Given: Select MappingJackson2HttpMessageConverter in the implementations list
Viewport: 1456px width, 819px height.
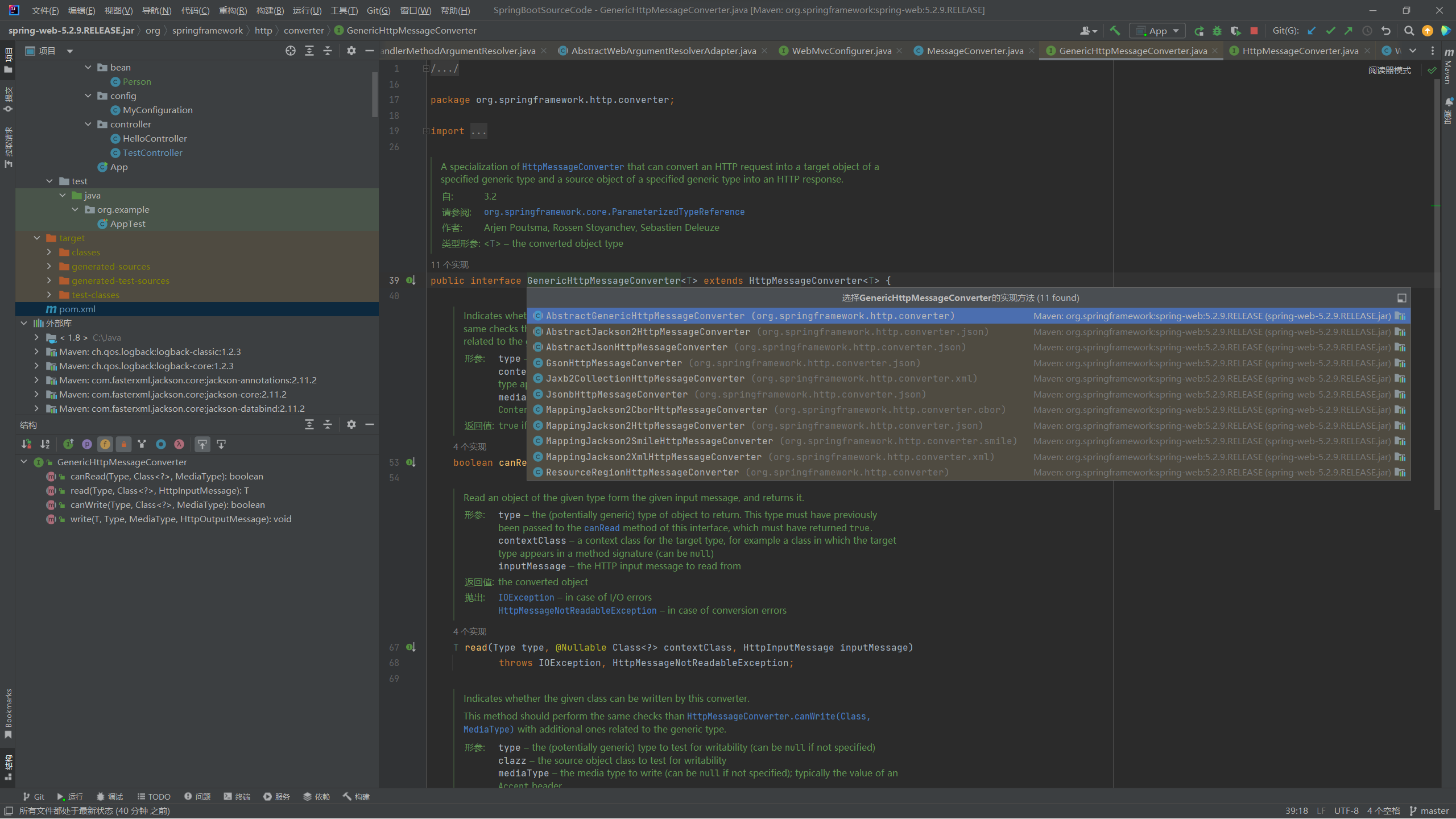Looking at the screenshot, I should click(644, 425).
